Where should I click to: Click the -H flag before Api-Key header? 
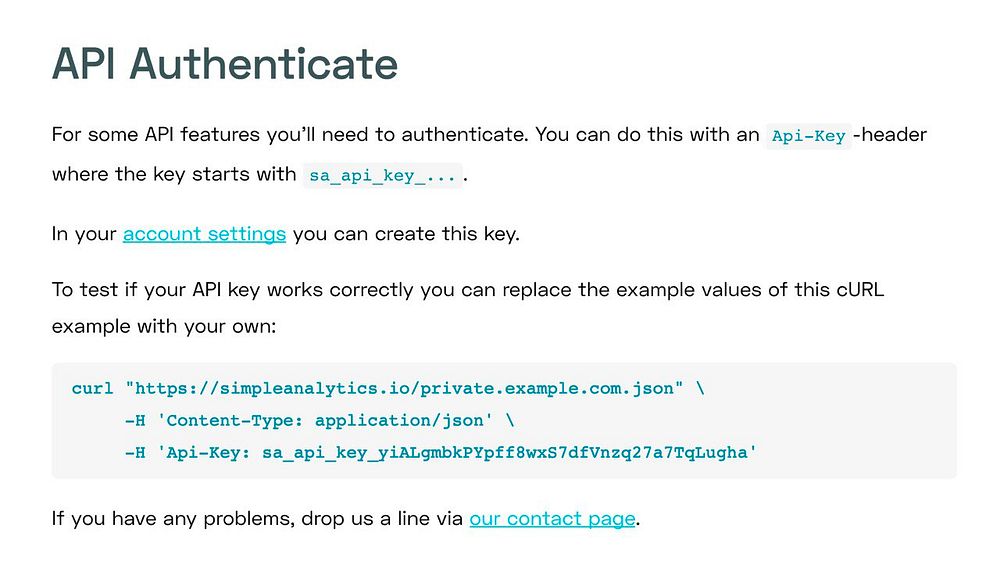click(135, 452)
